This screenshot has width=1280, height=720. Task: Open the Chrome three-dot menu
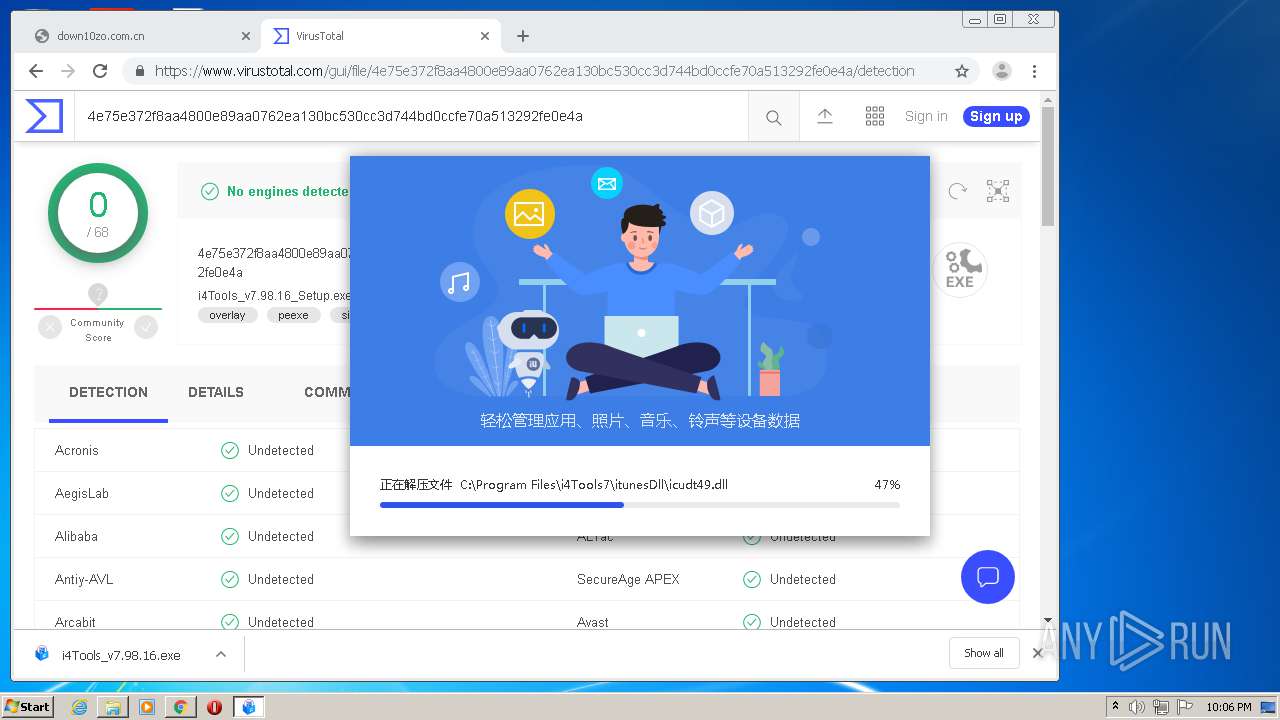point(1035,71)
